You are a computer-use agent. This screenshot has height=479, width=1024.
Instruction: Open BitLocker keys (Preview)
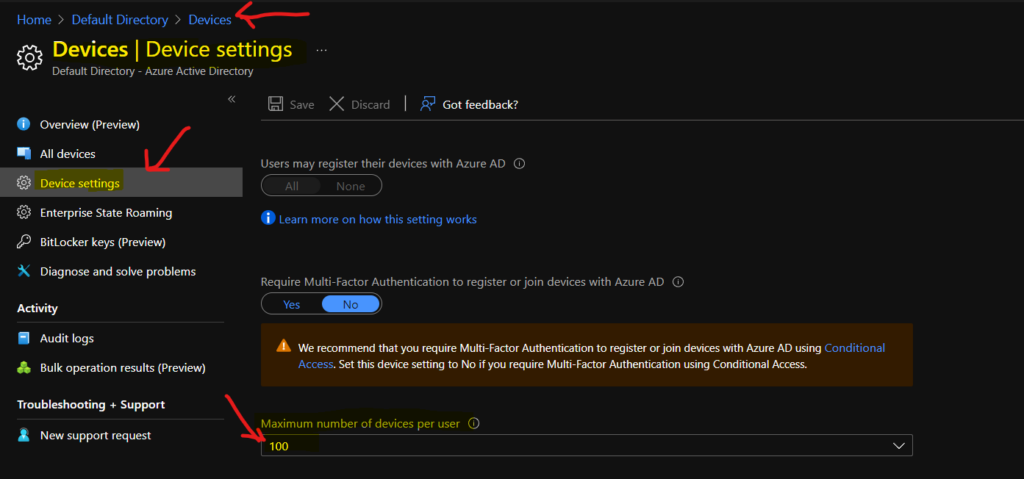[x=103, y=242]
